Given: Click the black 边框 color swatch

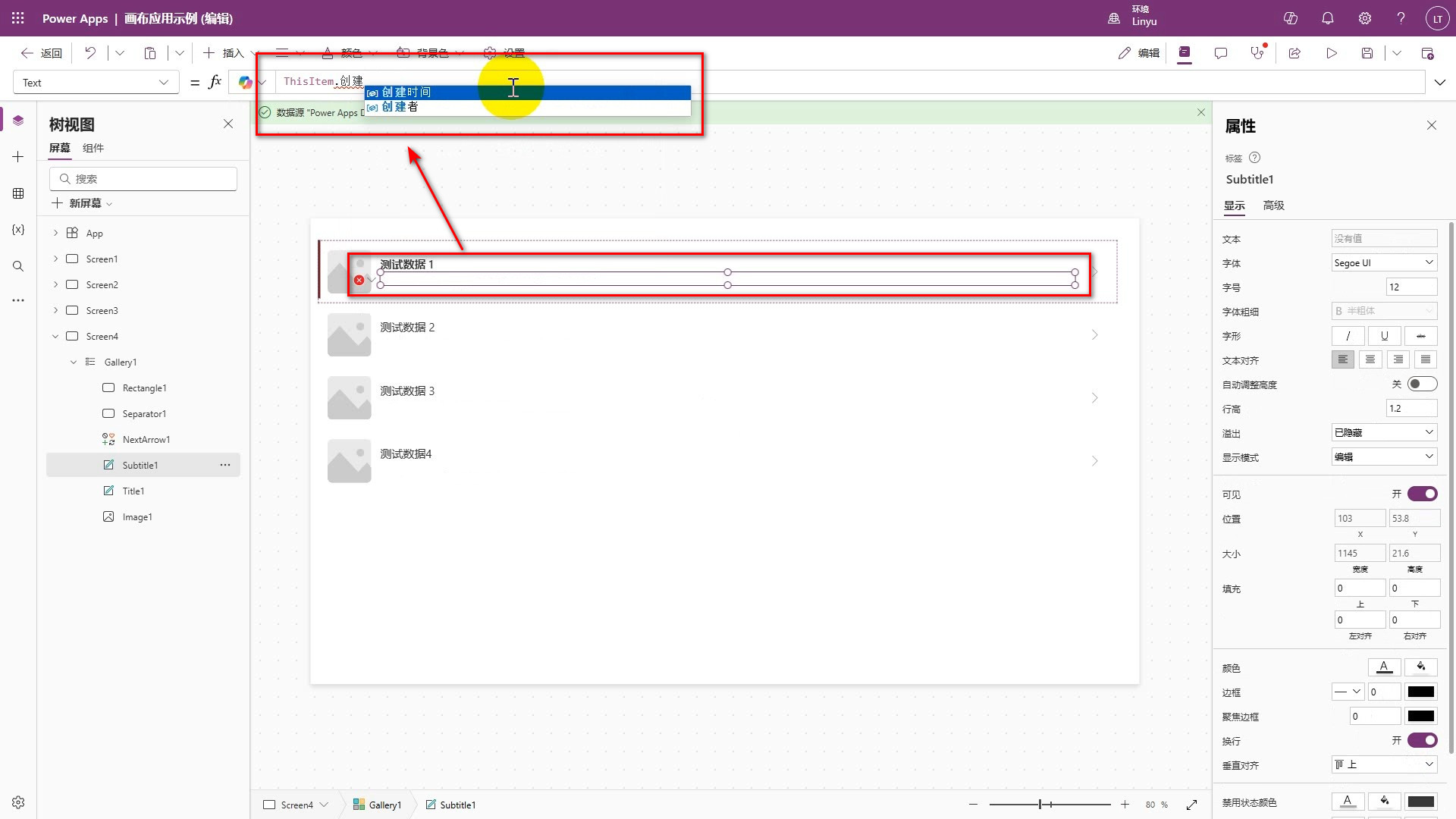Looking at the screenshot, I should pyautogui.click(x=1420, y=692).
